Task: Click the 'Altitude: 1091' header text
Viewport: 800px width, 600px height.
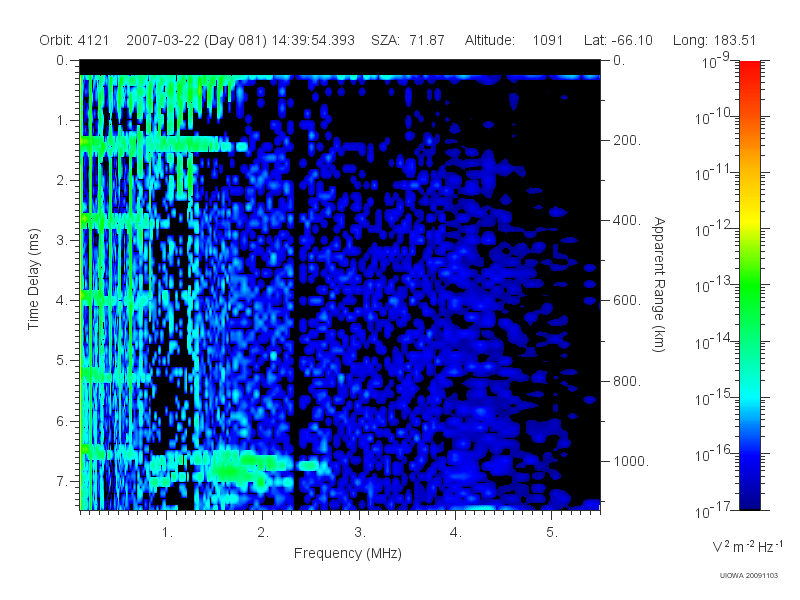Action: click(x=514, y=40)
